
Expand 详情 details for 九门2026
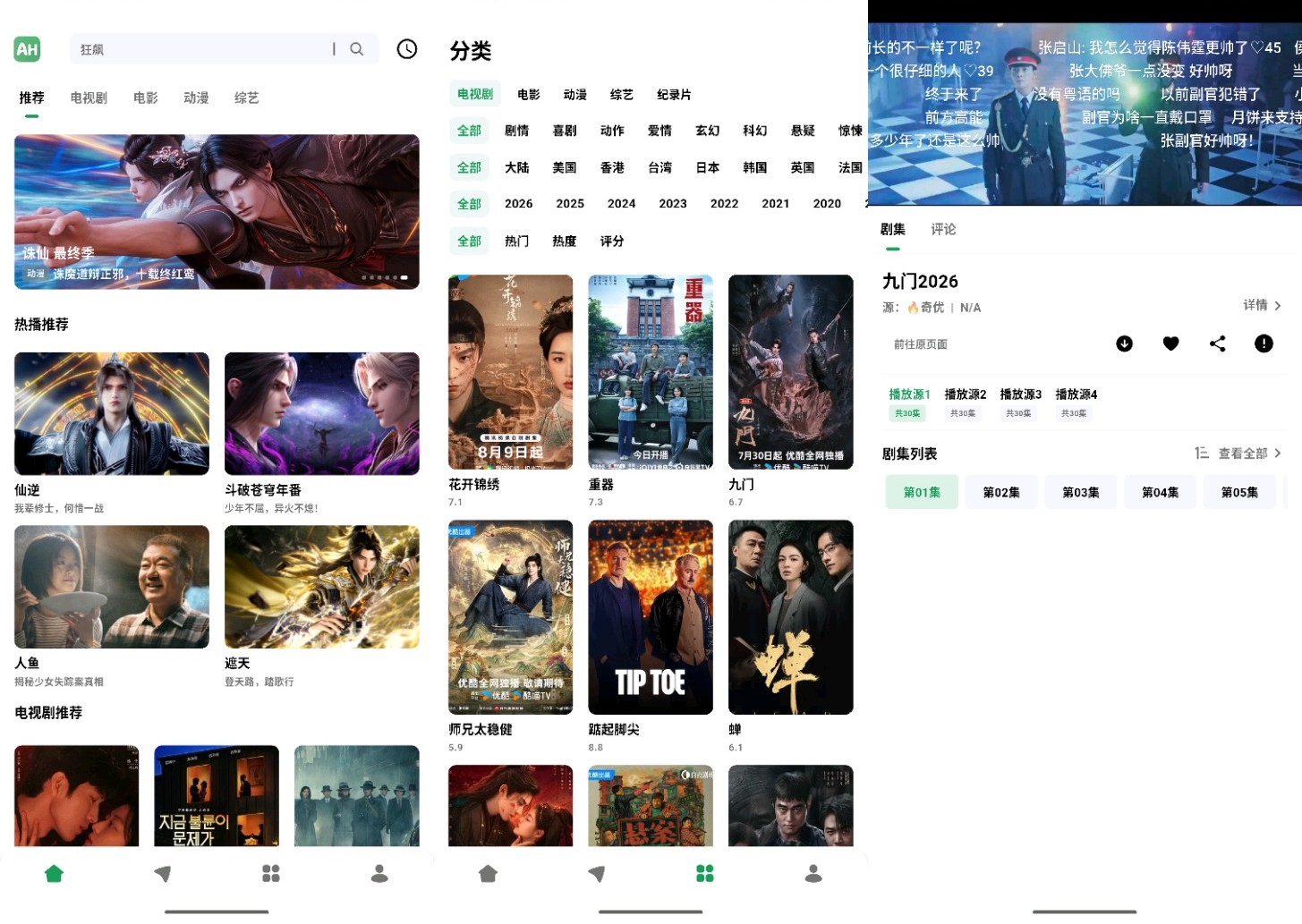pos(1262,306)
